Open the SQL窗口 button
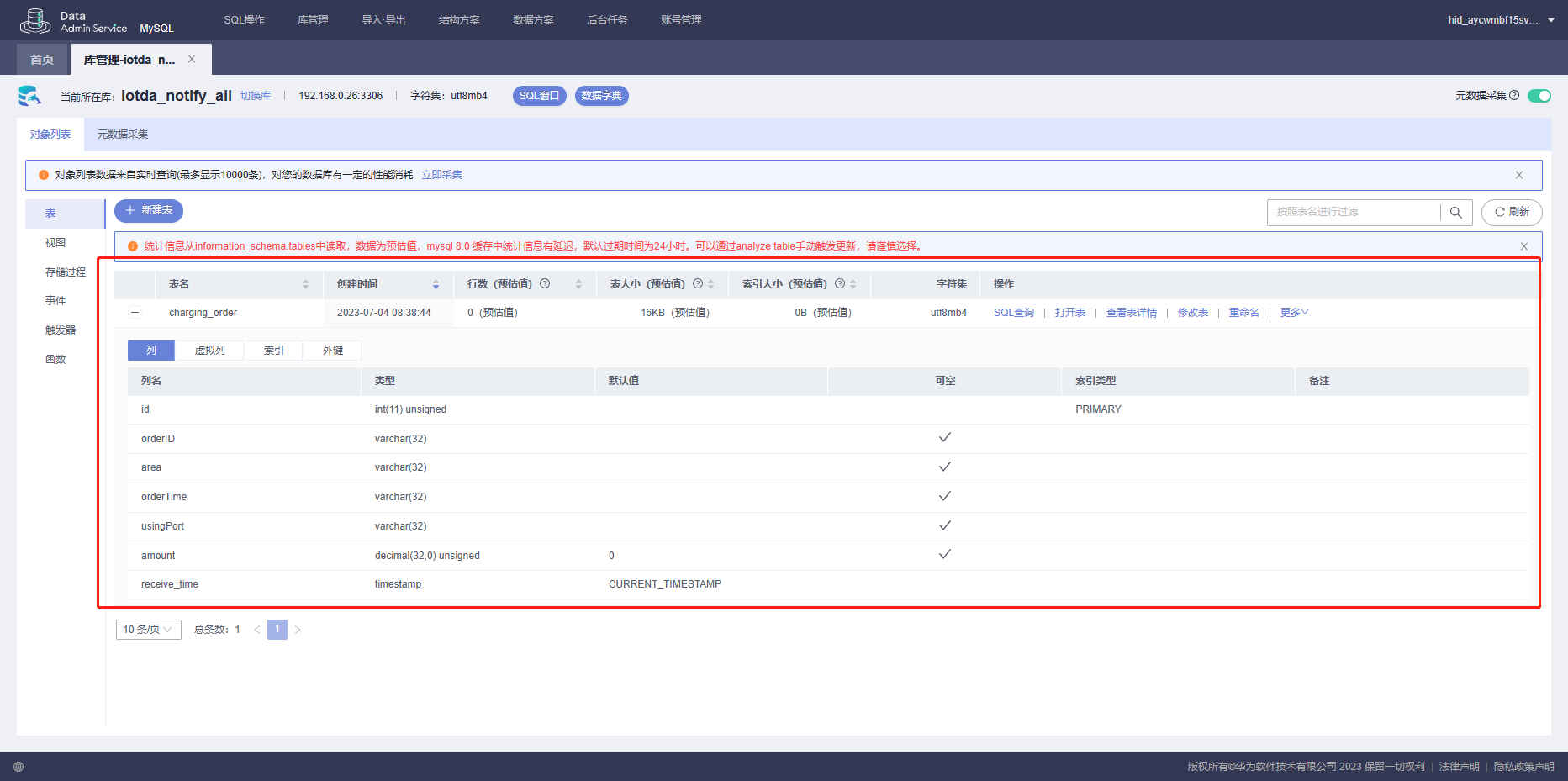The height and width of the screenshot is (781, 1568). click(540, 96)
